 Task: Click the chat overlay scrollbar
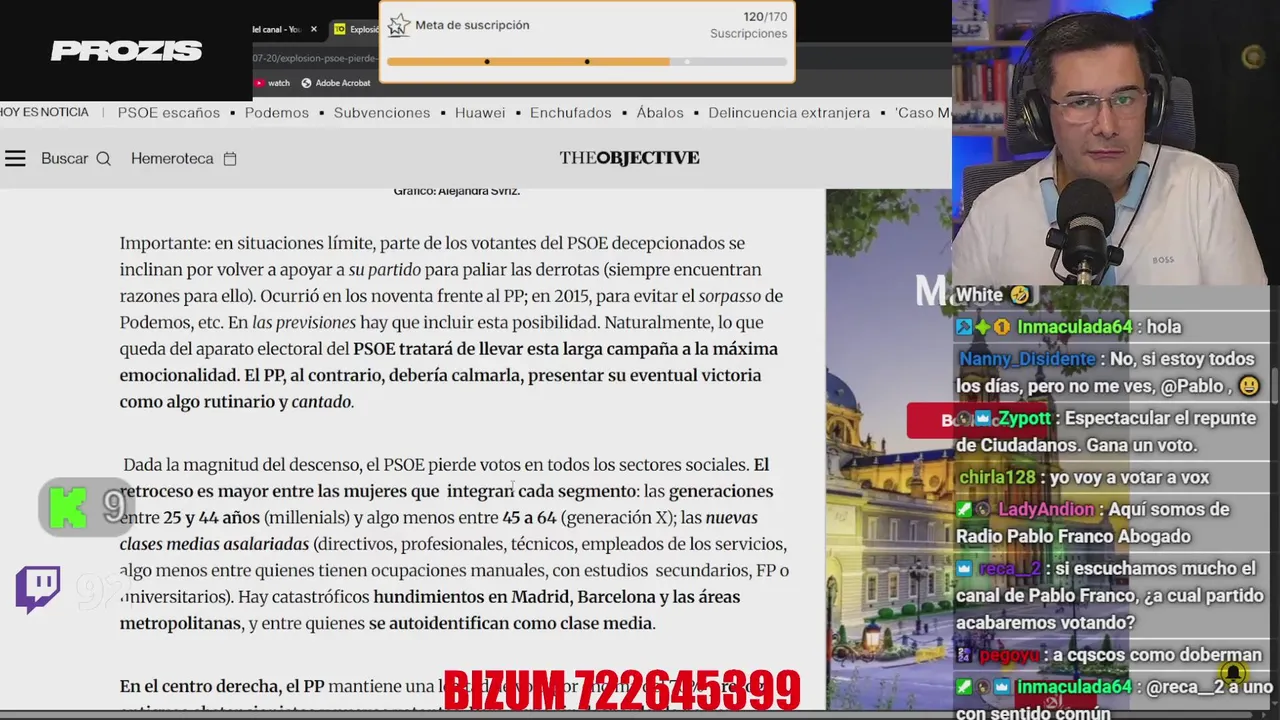(x=1275, y=384)
